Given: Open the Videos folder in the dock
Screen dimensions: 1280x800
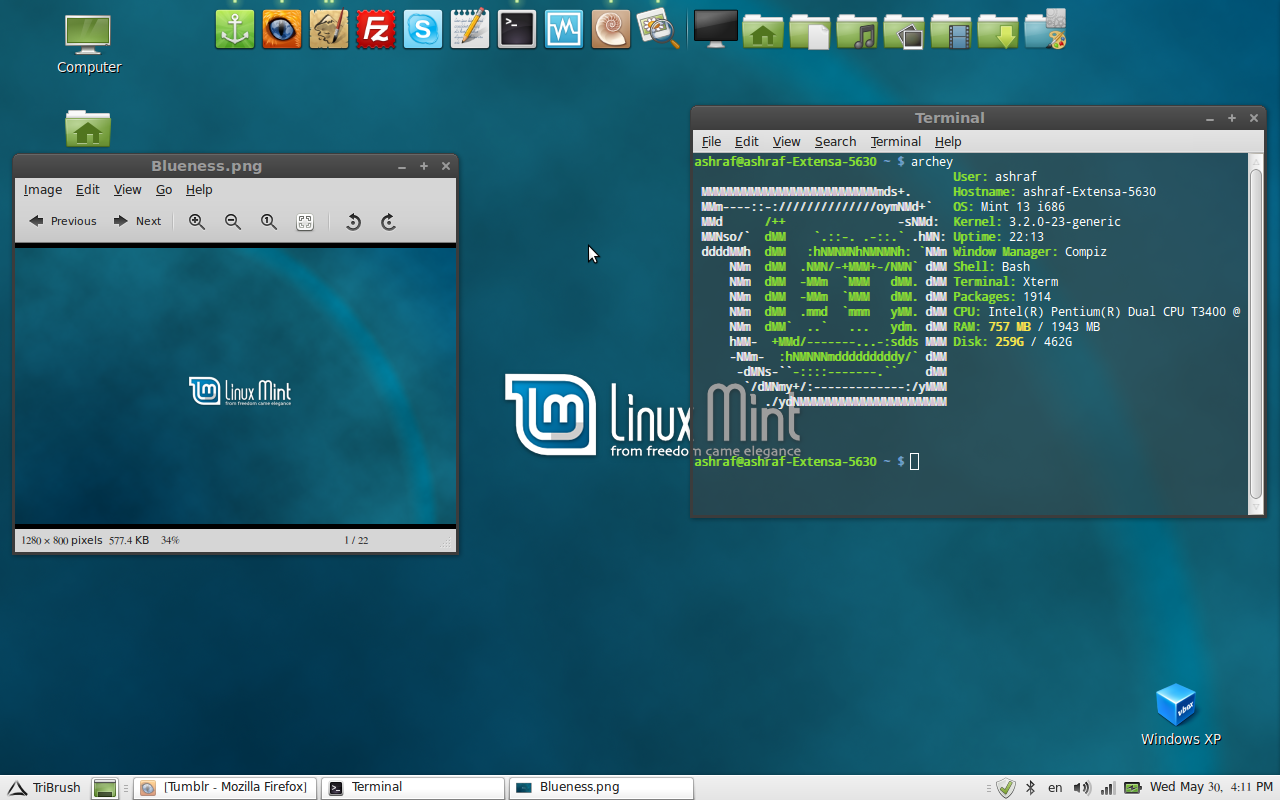Looking at the screenshot, I should (x=951, y=30).
